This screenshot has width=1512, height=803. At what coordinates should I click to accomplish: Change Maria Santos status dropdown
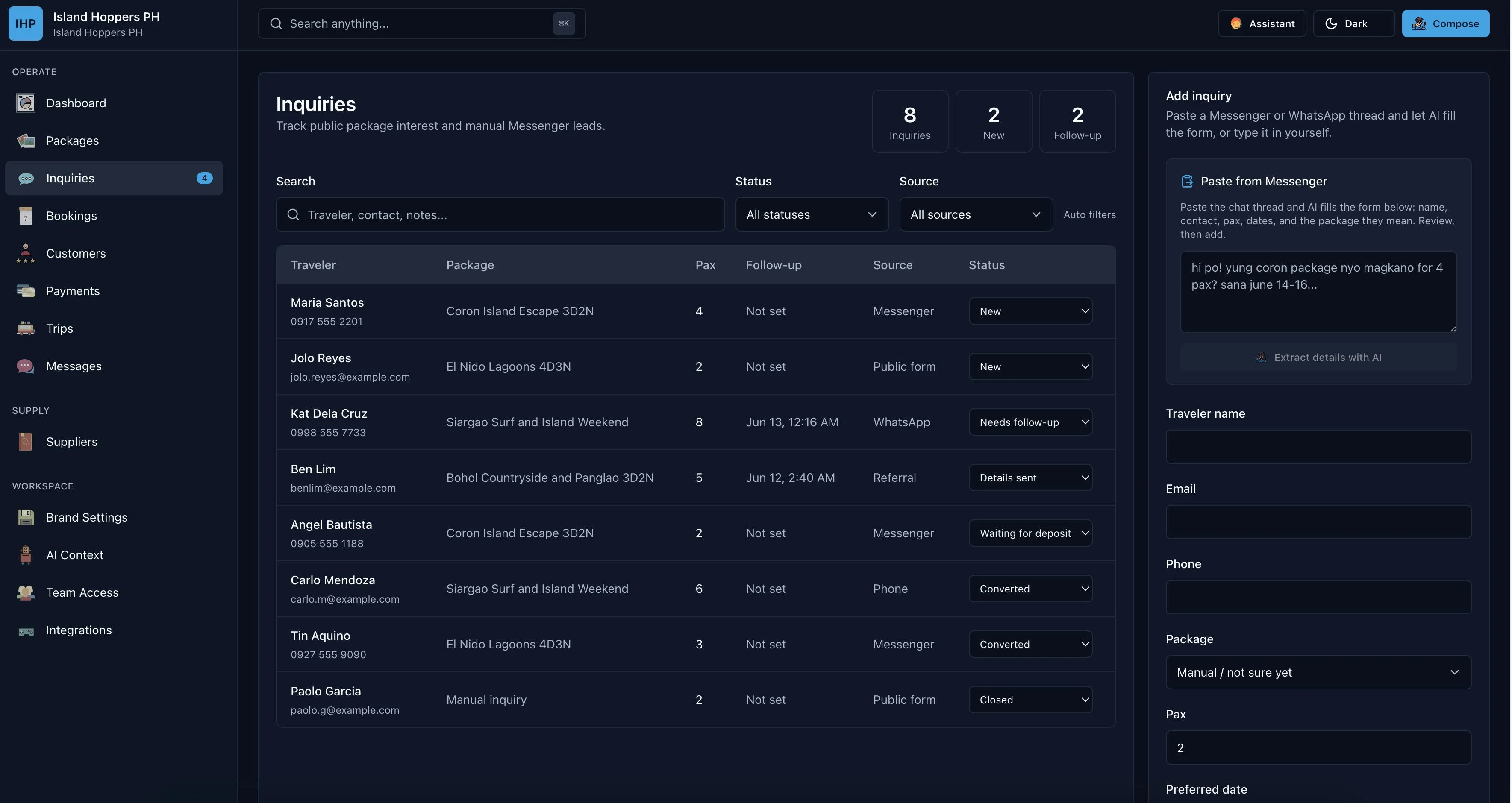[1030, 311]
